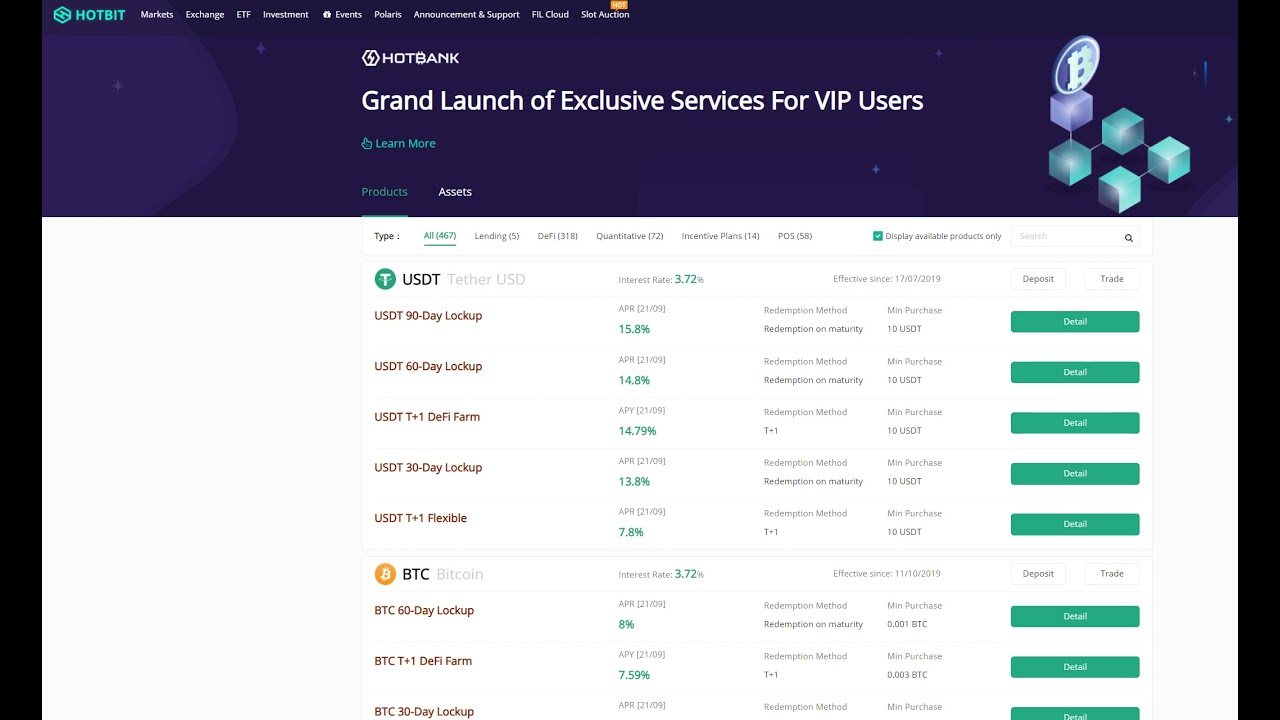The height and width of the screenshot is (720, 1280).
Task: Open Detail for BTC T+1 DeFi Farm
Action: pos(1075,667)
